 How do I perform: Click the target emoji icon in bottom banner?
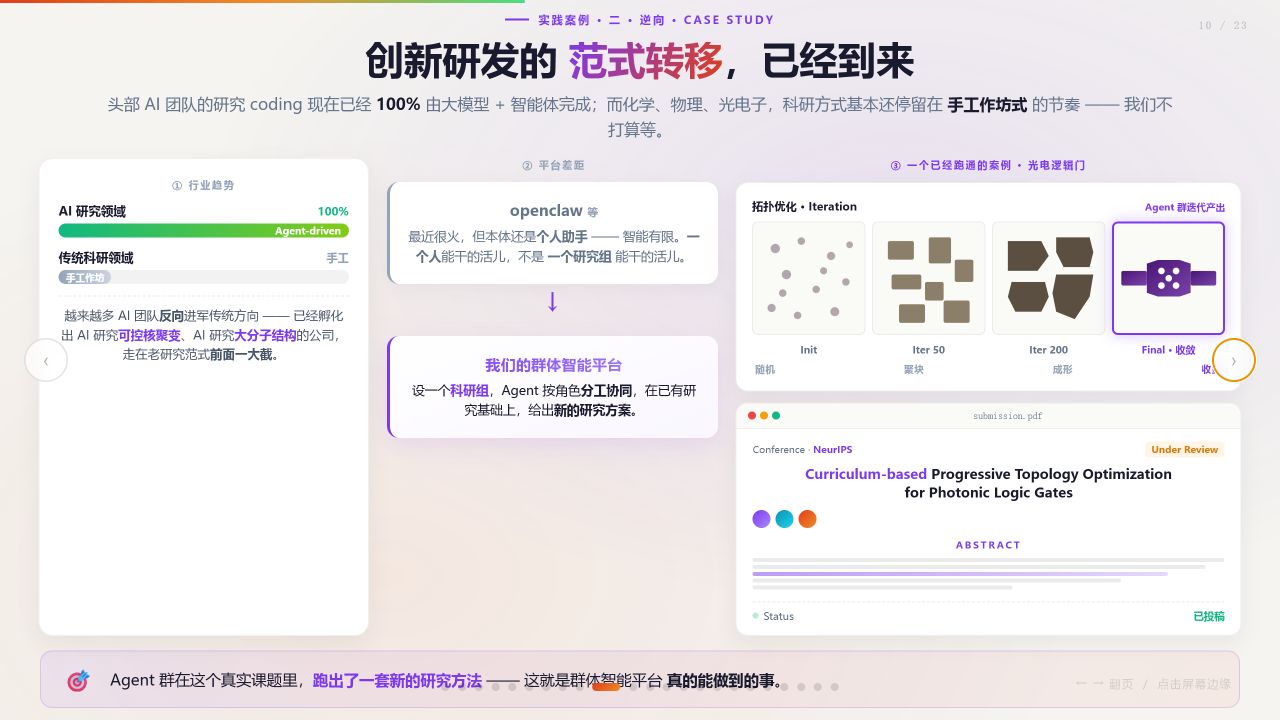pyautogui.click(x=78, y=681)
